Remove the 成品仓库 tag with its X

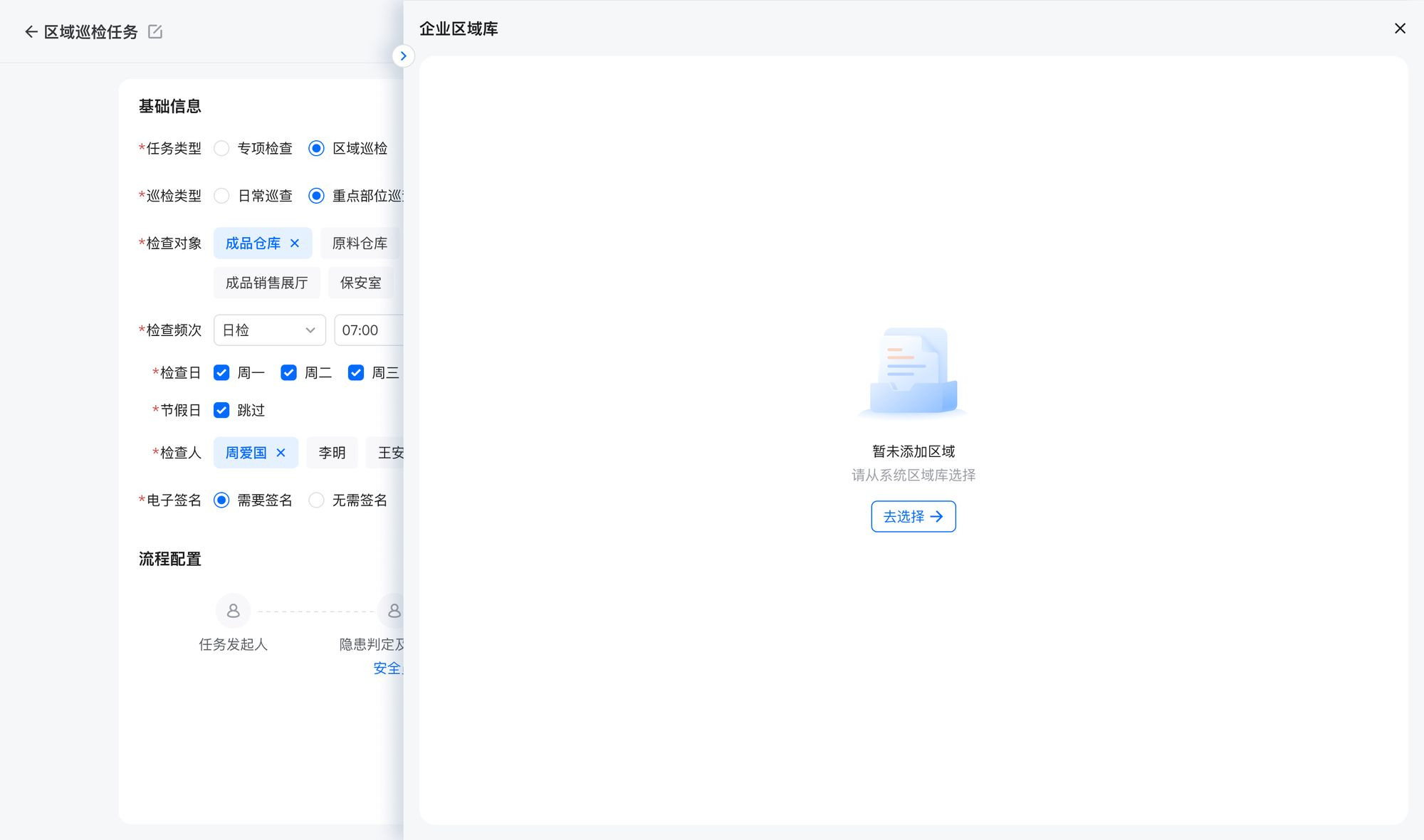[x=295, y=243]
